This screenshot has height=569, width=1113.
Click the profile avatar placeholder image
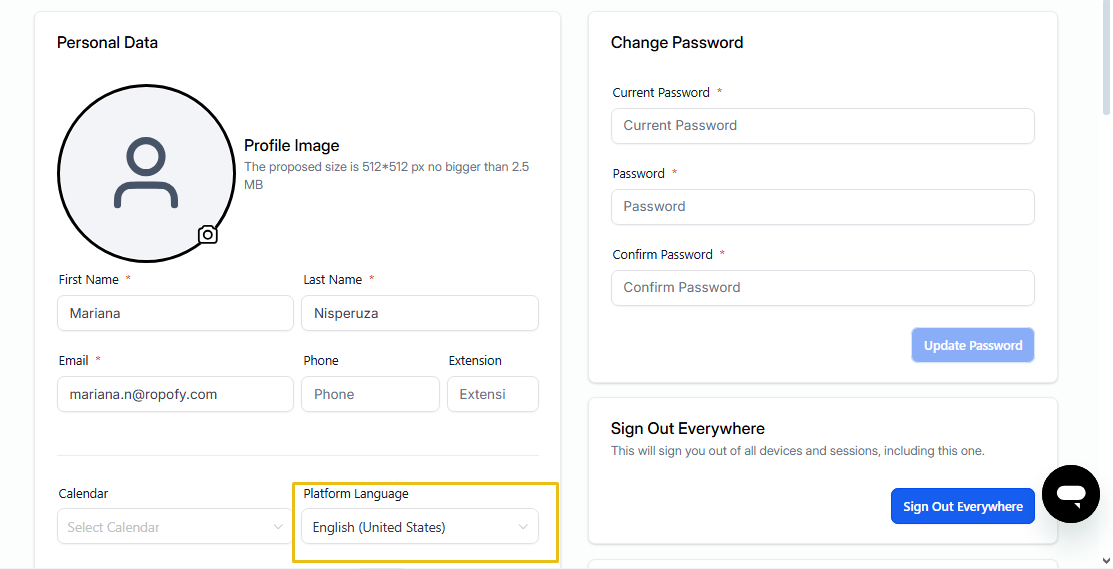pyautogui.click(x=146, y=173)
